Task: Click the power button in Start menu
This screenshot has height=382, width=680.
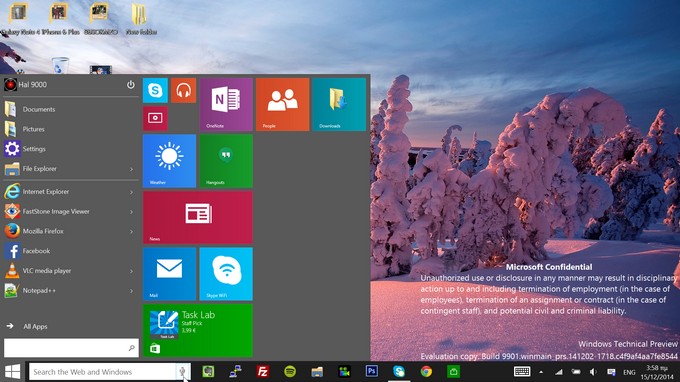Action: tap(131, 85)
